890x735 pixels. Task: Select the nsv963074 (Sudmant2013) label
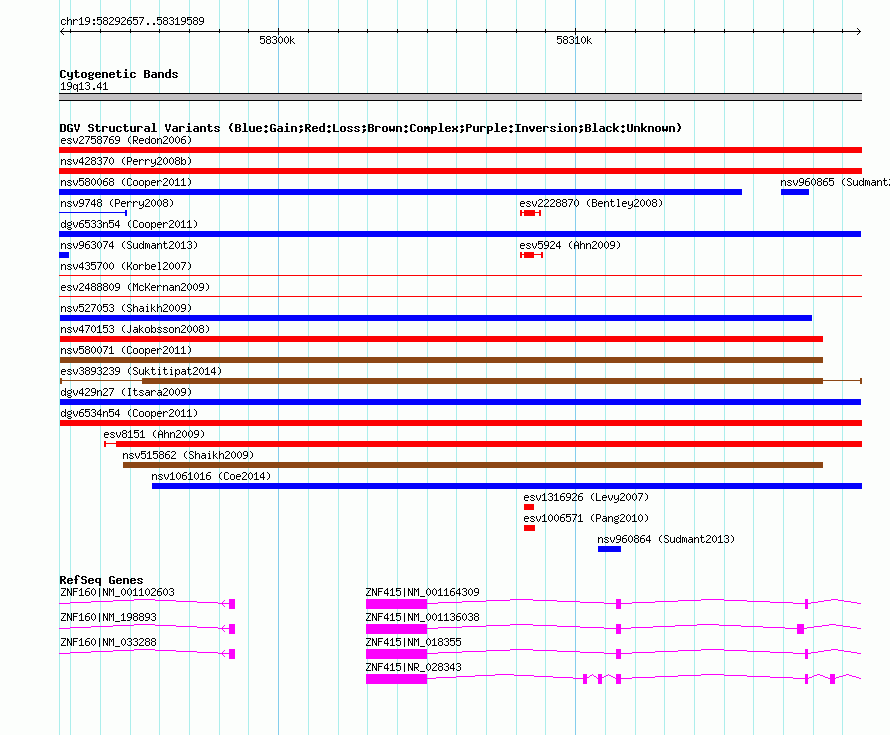click(129, 245)
